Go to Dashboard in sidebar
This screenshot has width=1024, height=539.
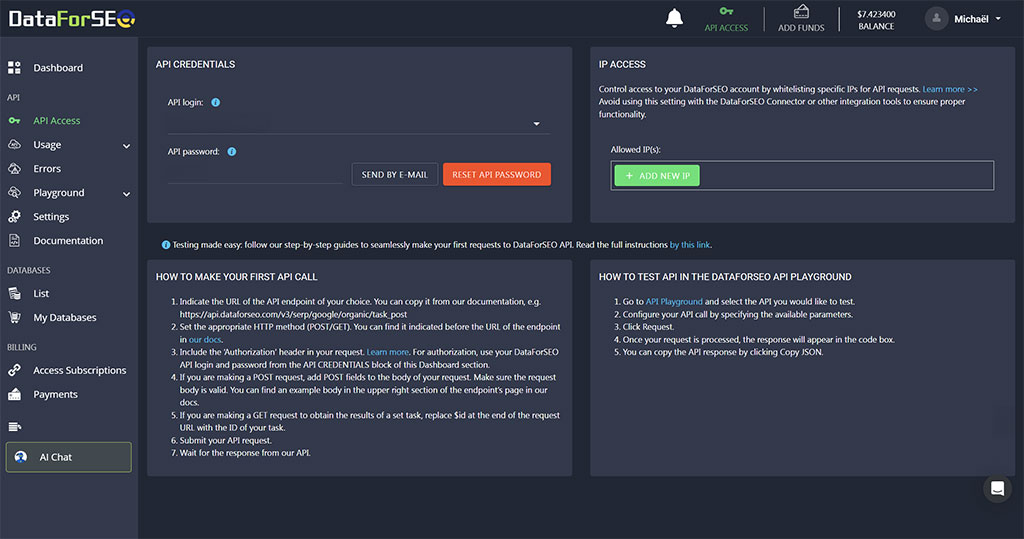[x=58, y=67]
